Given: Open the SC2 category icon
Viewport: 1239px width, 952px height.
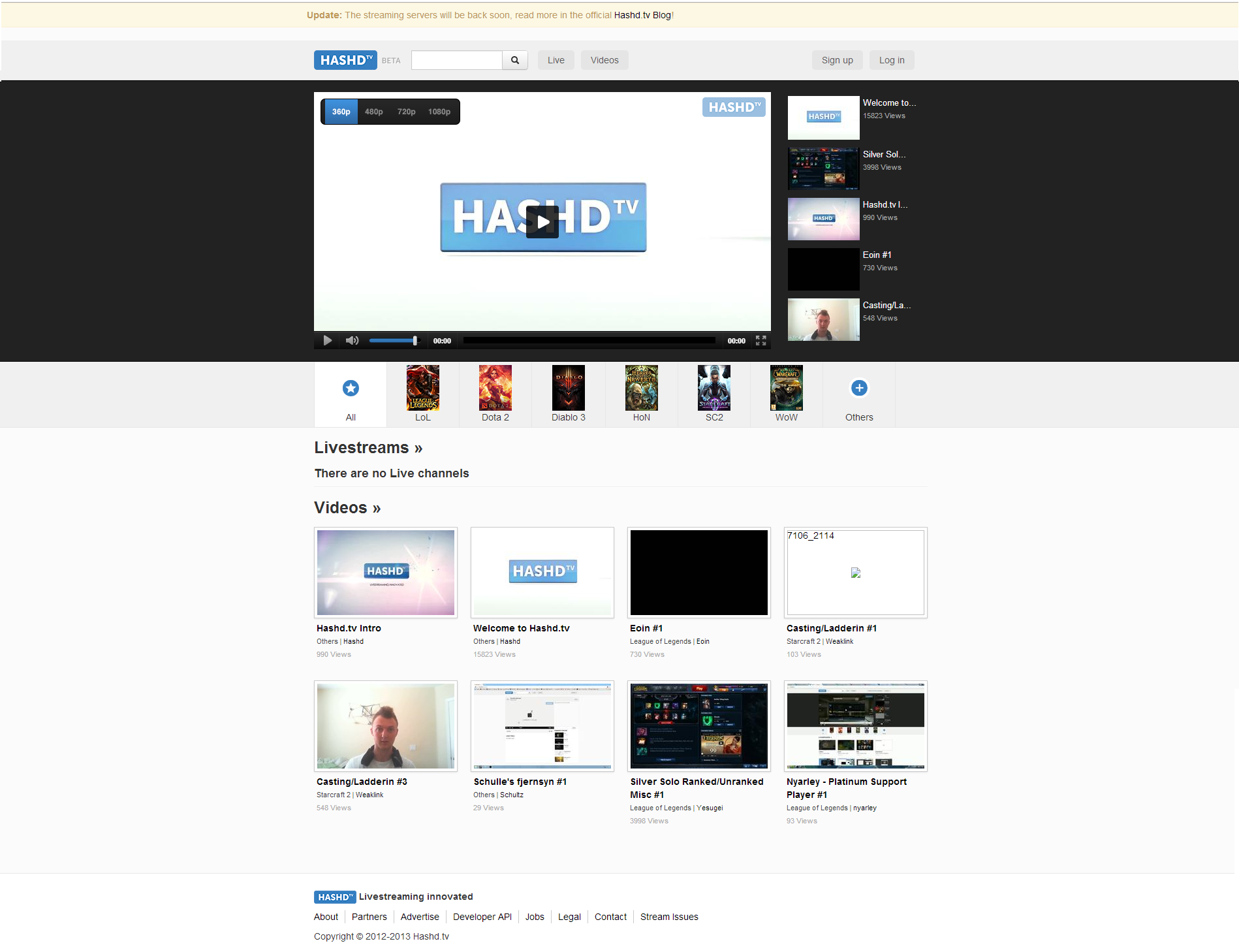Looking at the screenshot, I should [714, 388].
